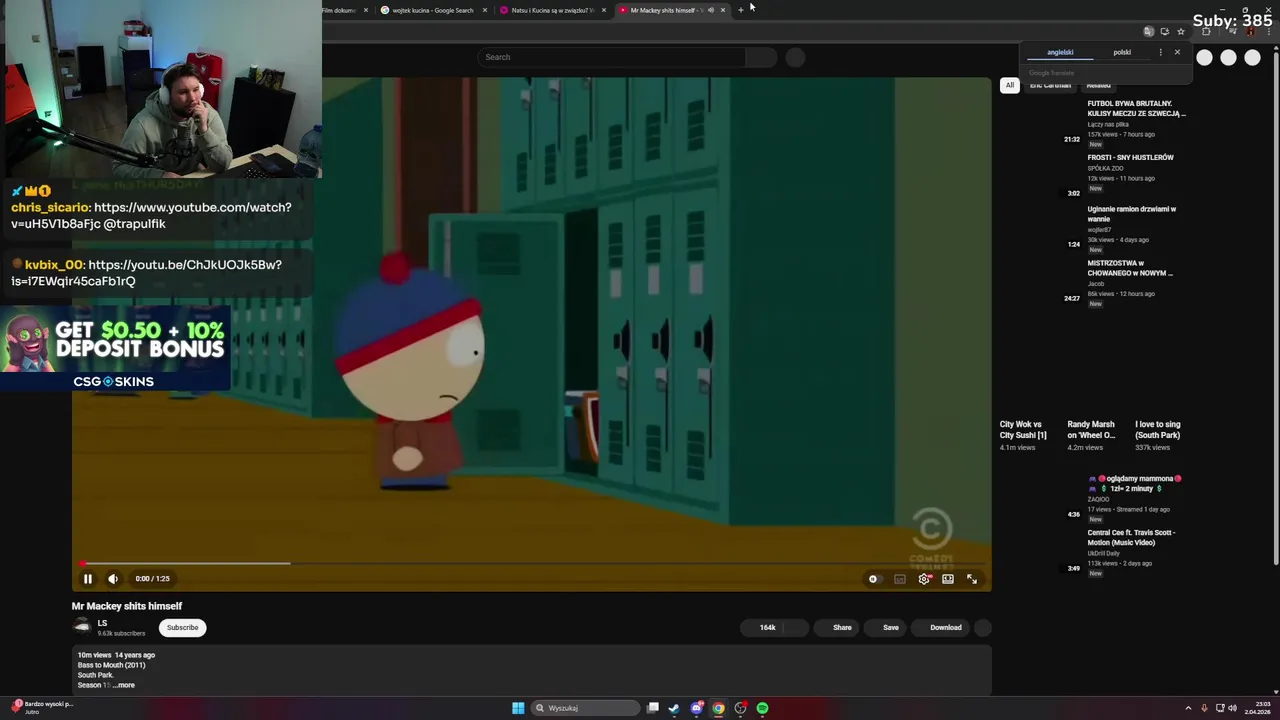The height and width of the screenshot is (720, 1280).
Task: Open oglądamy mammona stream by ZAQIOO
Action: coord(1136,483)
